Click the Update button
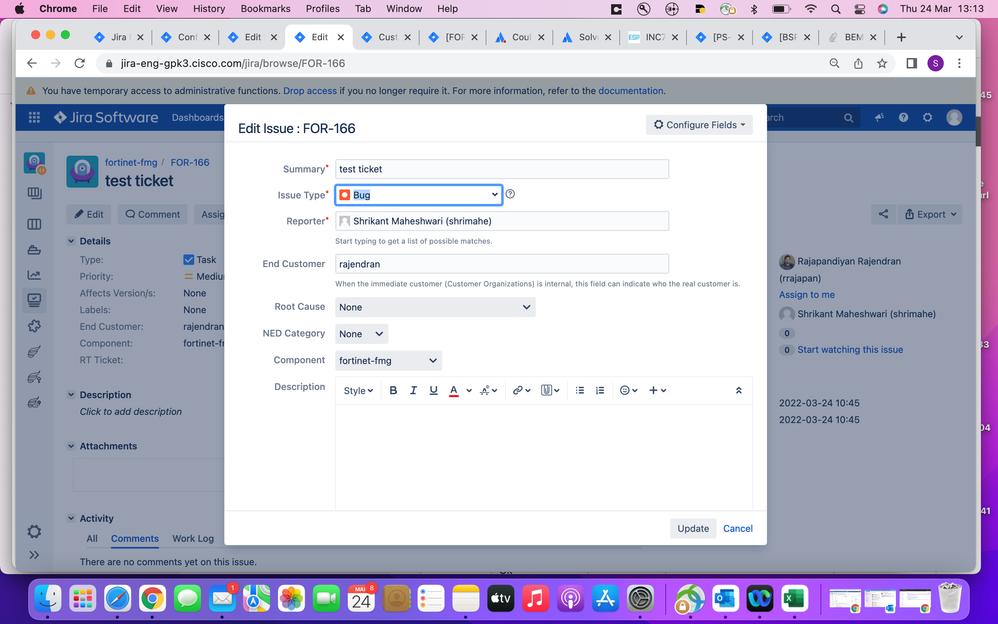This screenshot has width=998, height=624. (x=692, y=528)
